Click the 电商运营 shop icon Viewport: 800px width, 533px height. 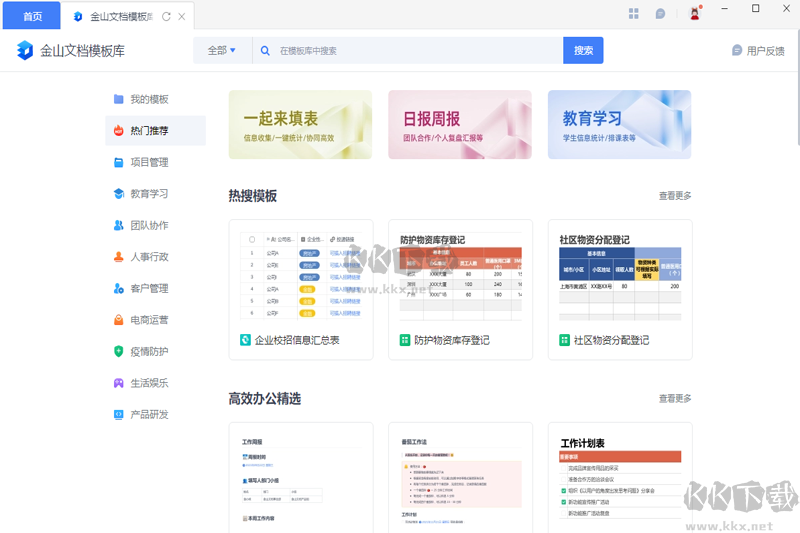(x=118, y=320)
